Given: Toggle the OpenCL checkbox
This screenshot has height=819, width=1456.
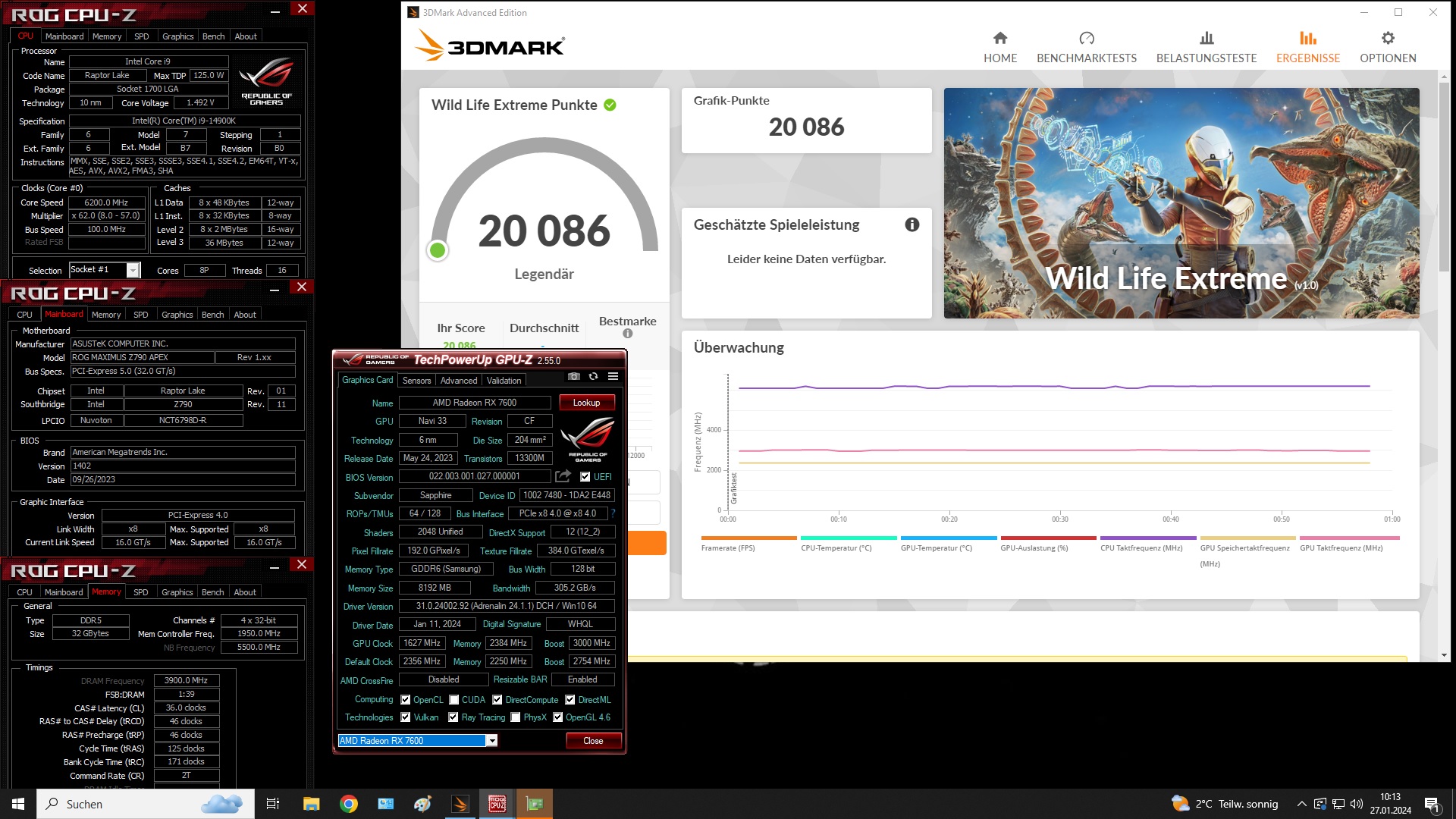Looking at the screenshot, I should coord(406,700).
